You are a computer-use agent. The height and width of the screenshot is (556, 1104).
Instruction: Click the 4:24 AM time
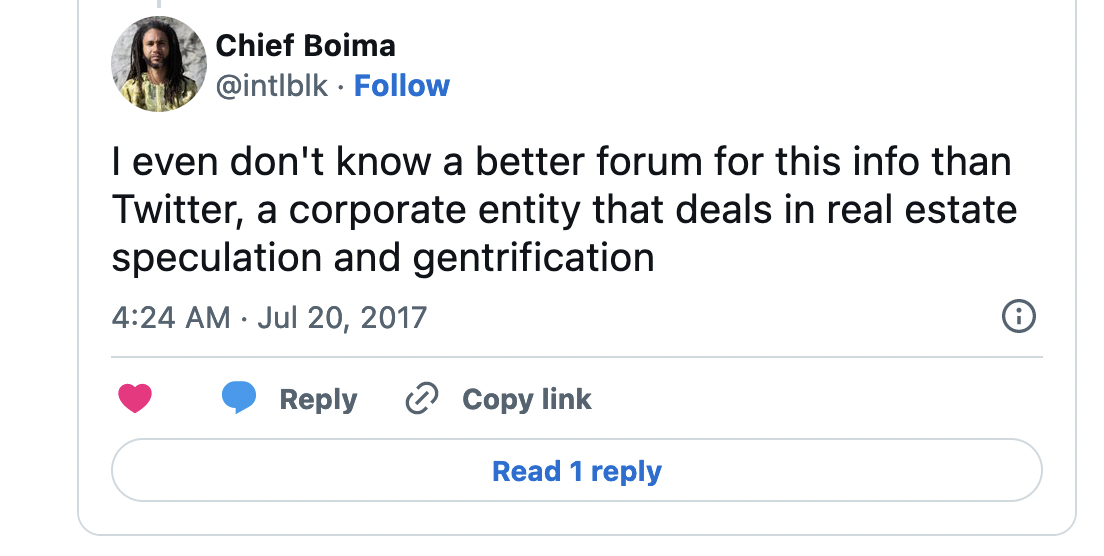click(x=170, y=318)
